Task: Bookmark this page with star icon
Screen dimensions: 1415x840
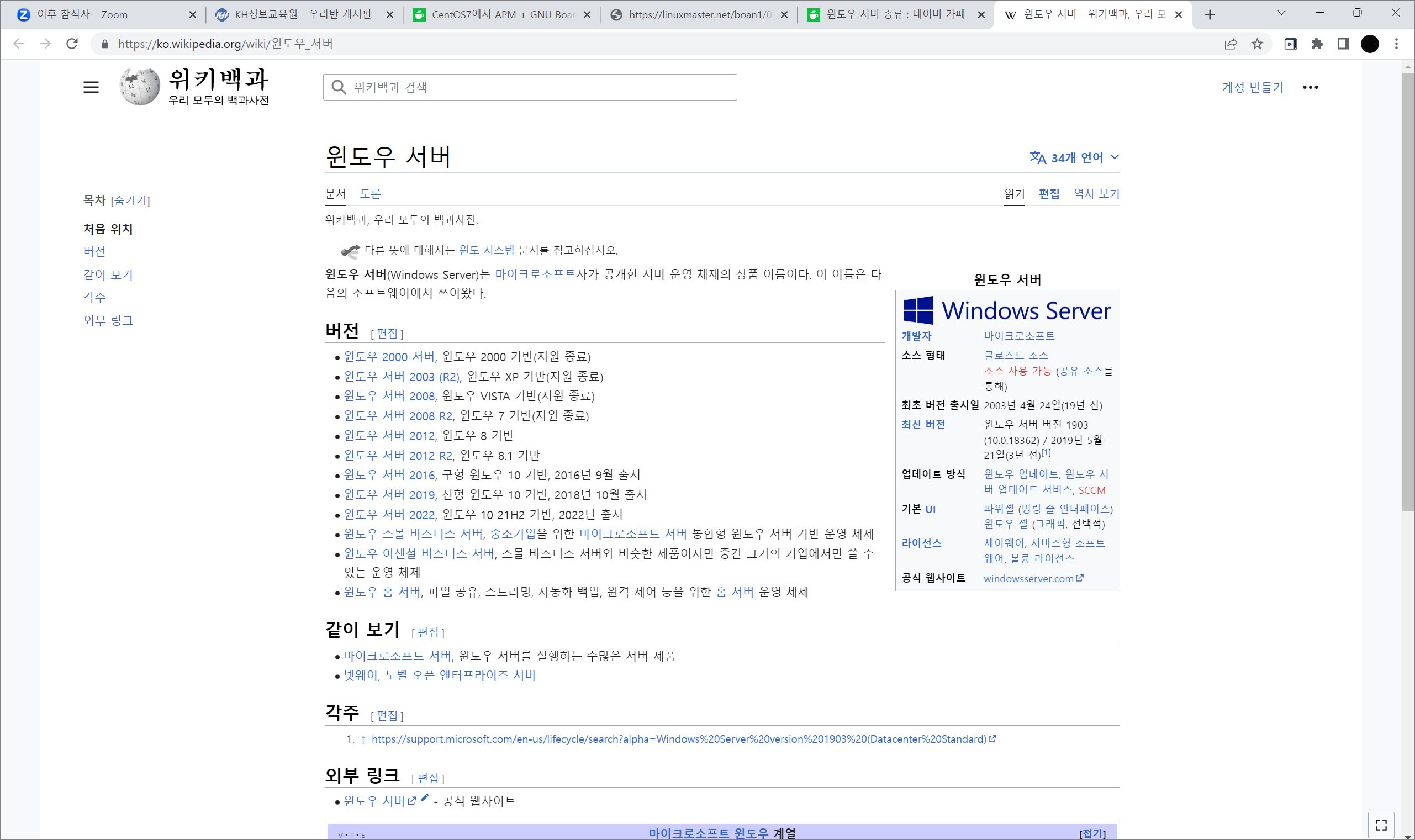Action: (1257, 44)
